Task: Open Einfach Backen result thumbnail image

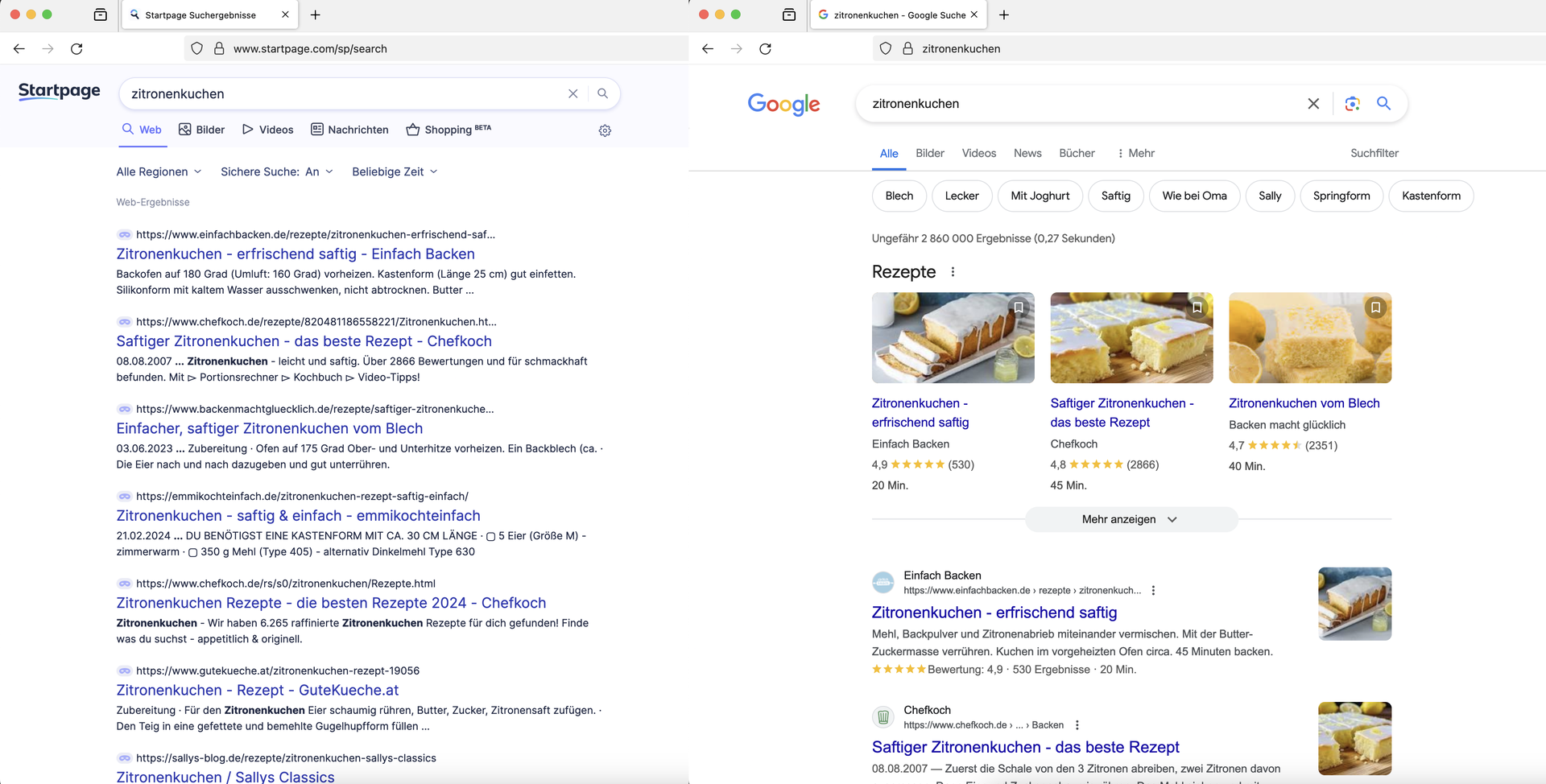Action: point(1354,604)
